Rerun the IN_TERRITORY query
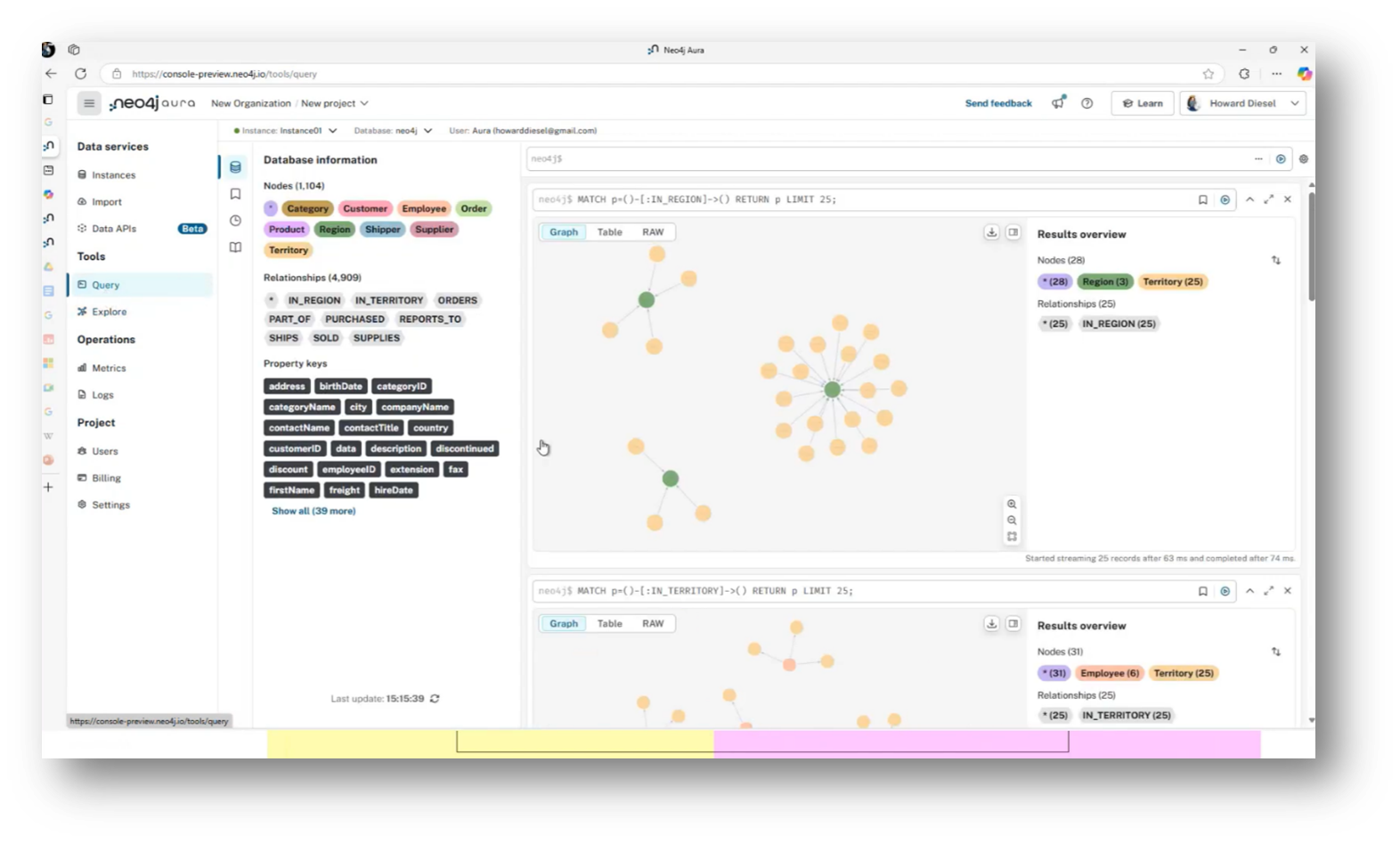Image resolution: width=1400 pixels, height=843 pixels. point(1225,591)
